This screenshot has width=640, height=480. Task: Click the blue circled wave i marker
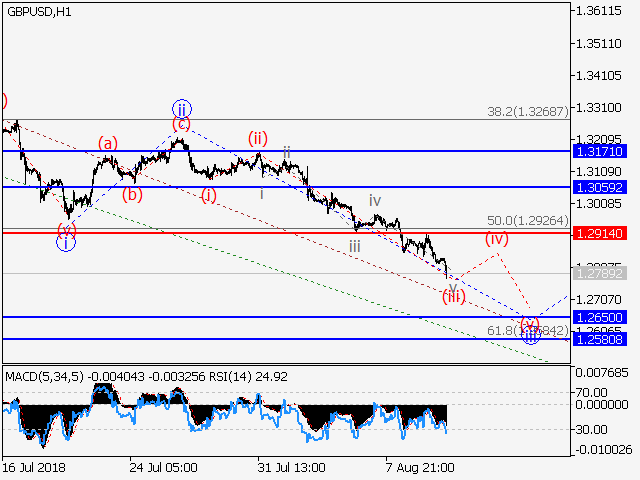[65, 242]
